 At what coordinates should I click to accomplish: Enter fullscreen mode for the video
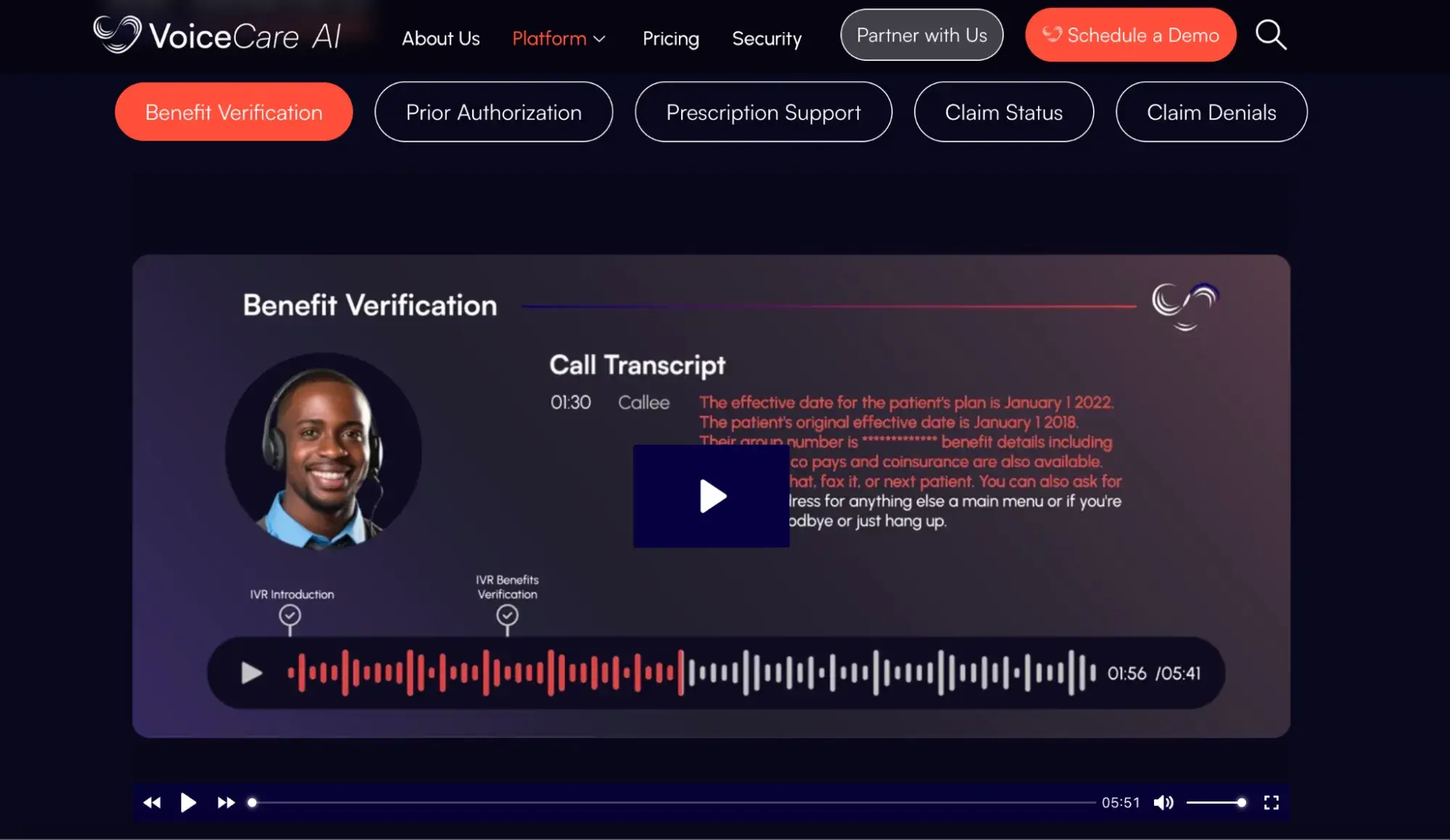point(1271,802)
